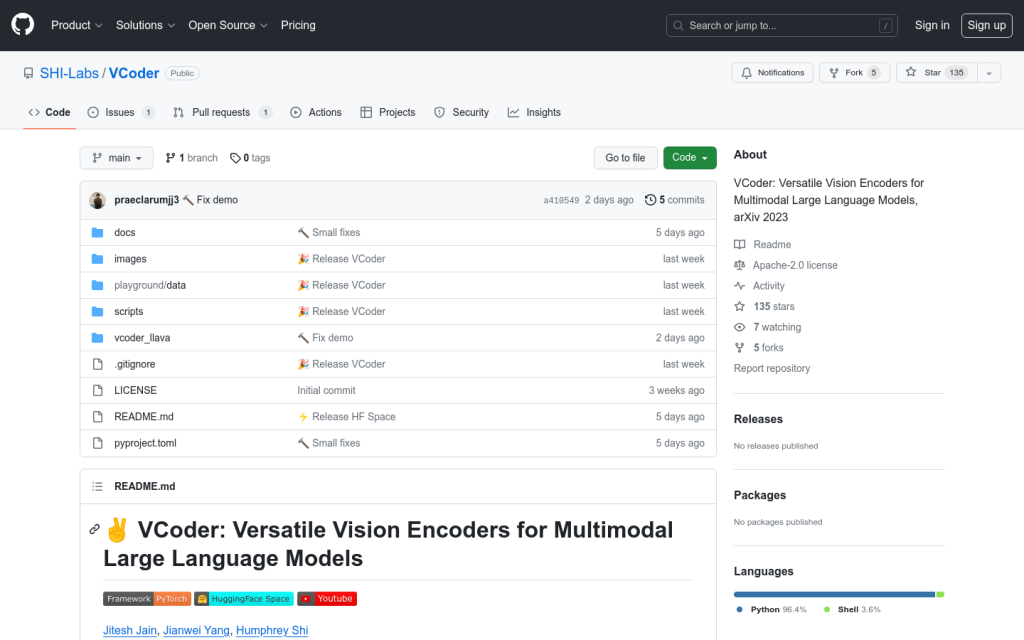The width and height of the screenshot is (1024, 640).
Task: Expand the Product menu
Action: coord(76,25)
